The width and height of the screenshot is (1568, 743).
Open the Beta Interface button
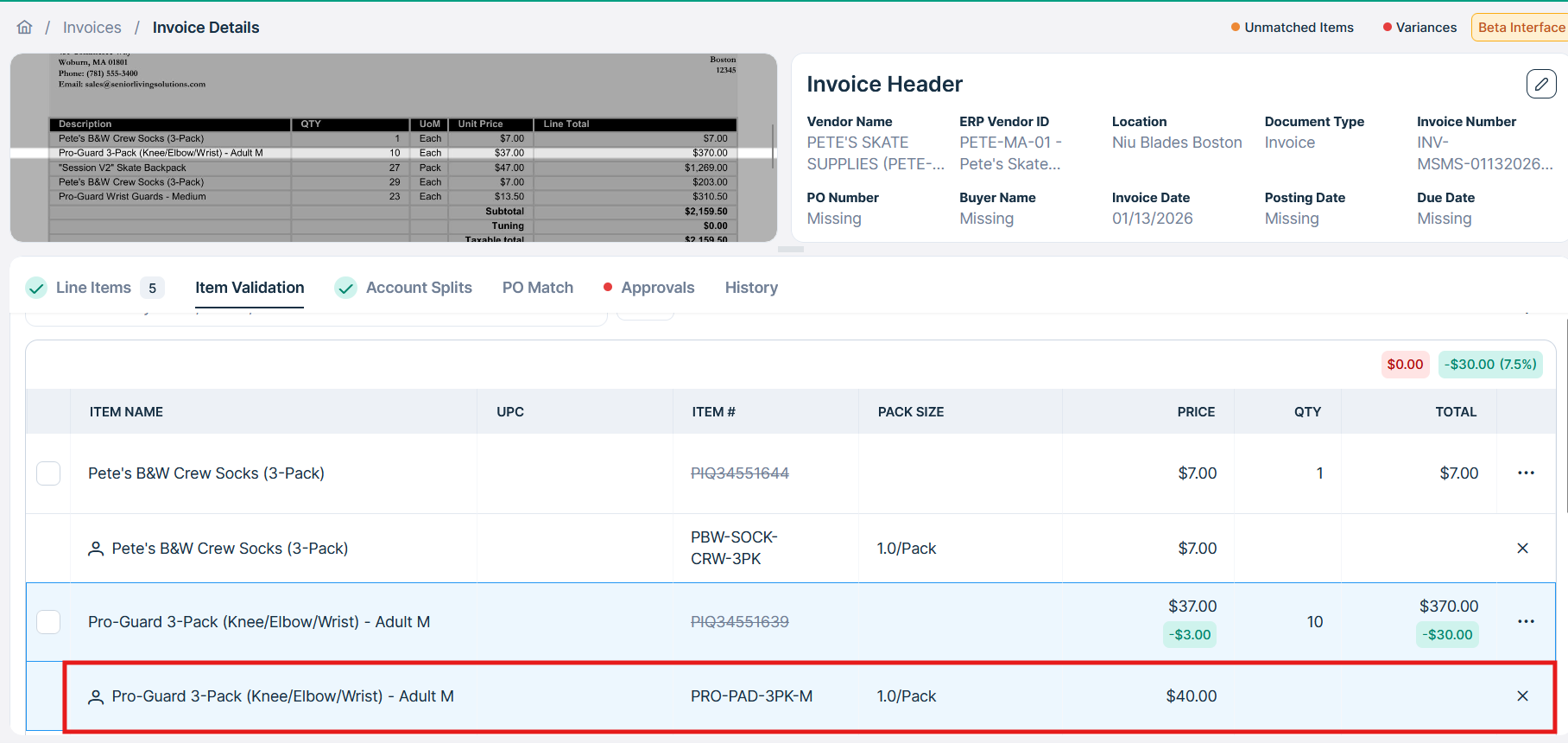click(x=1521, y=28)
